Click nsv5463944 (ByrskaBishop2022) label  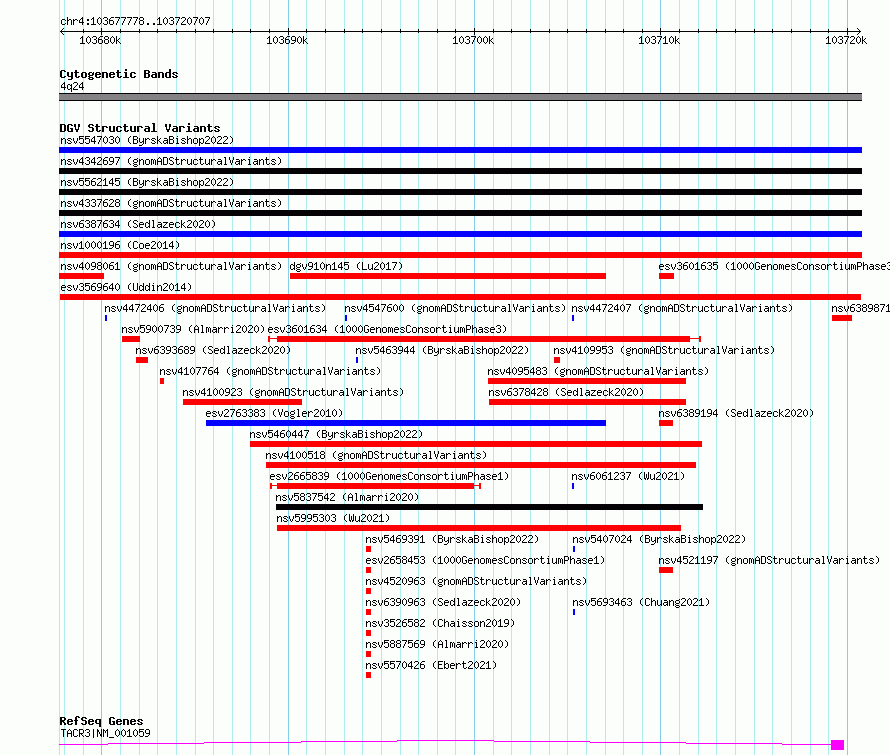coord(442,350)
